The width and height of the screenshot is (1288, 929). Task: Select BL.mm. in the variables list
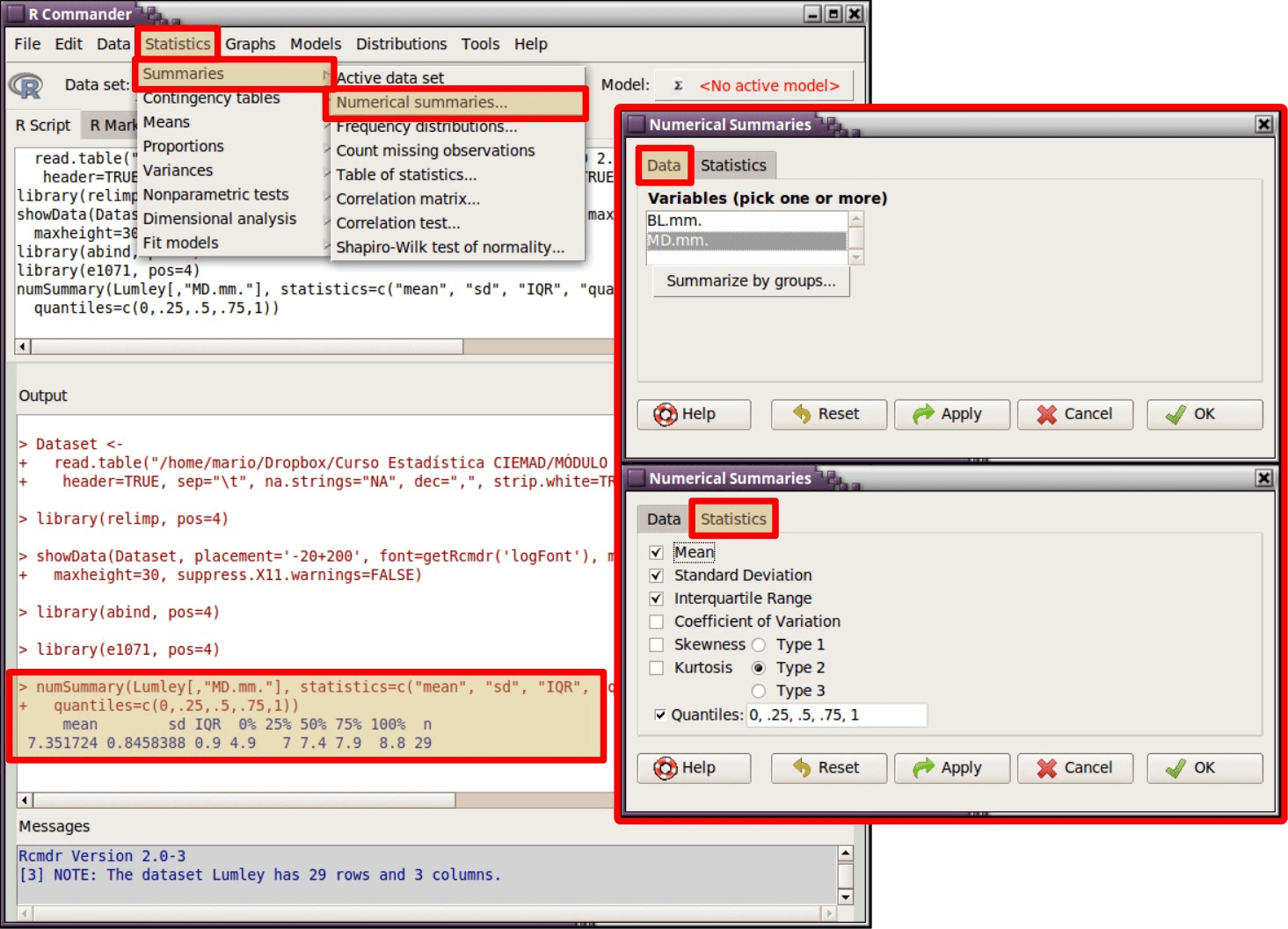point(746,221)
